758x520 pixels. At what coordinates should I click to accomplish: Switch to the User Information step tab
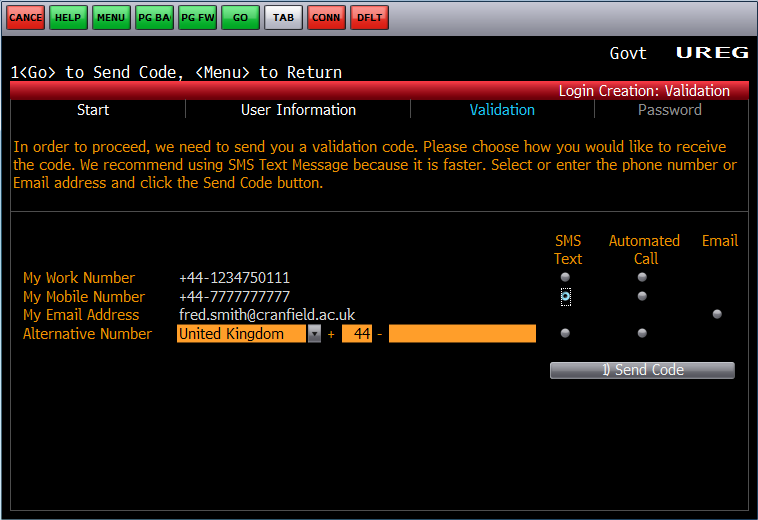click(298, 110)
